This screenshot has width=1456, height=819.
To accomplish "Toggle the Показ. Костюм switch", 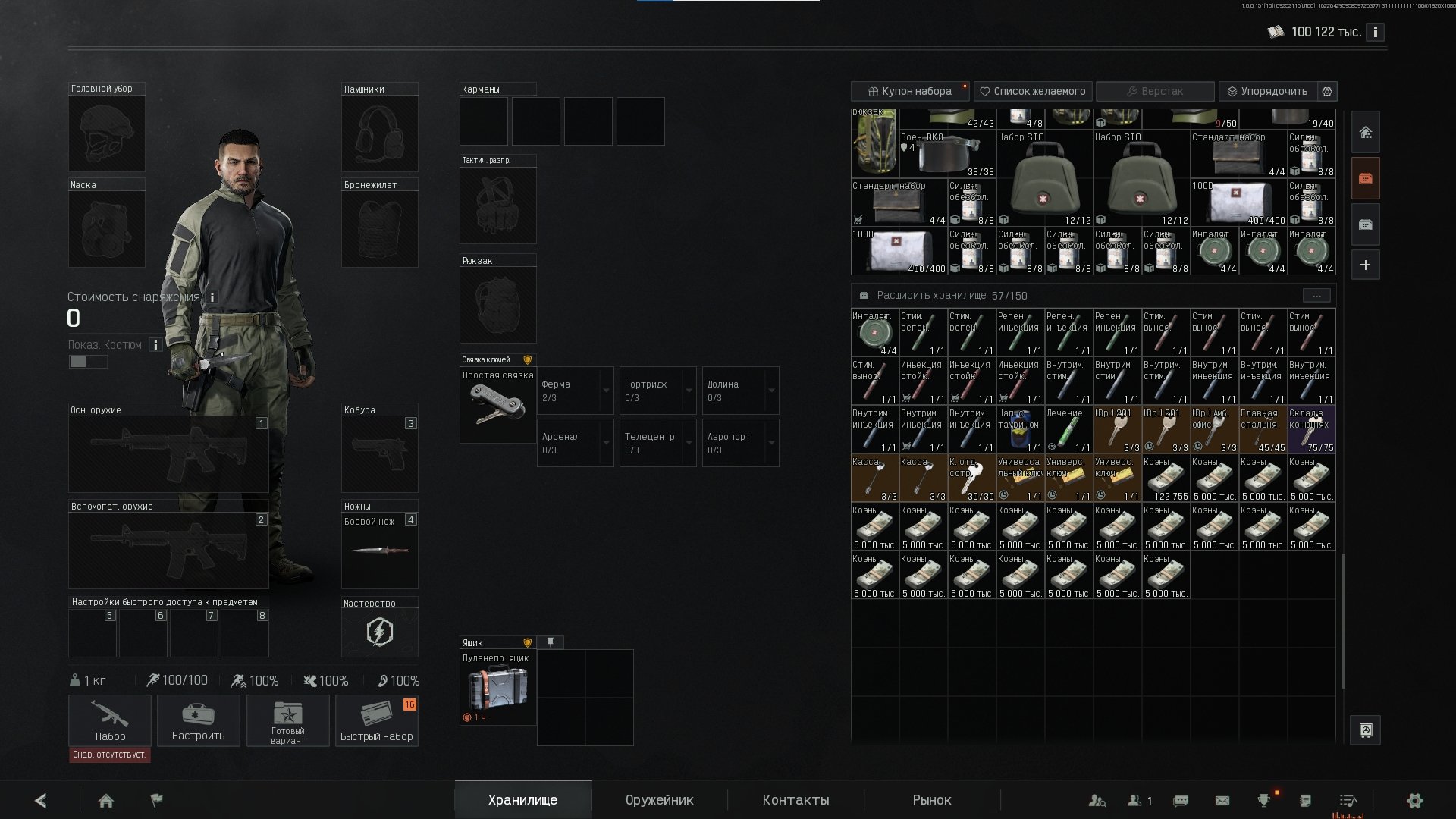I will coord(88,362).
